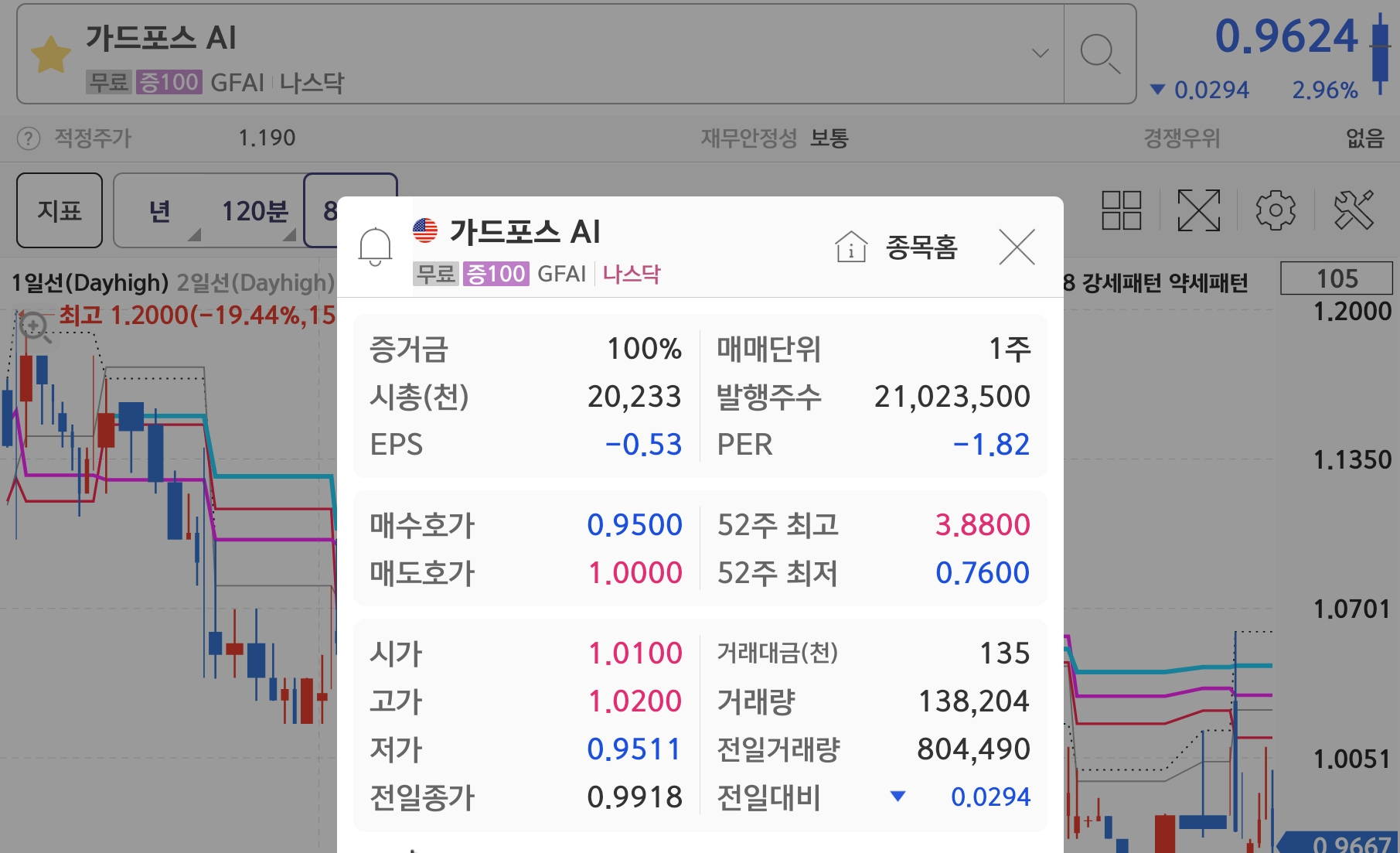Click the 1일선(Dayhigh) legend
Screen dimensions: 1400x853
(x=90, y=283)
